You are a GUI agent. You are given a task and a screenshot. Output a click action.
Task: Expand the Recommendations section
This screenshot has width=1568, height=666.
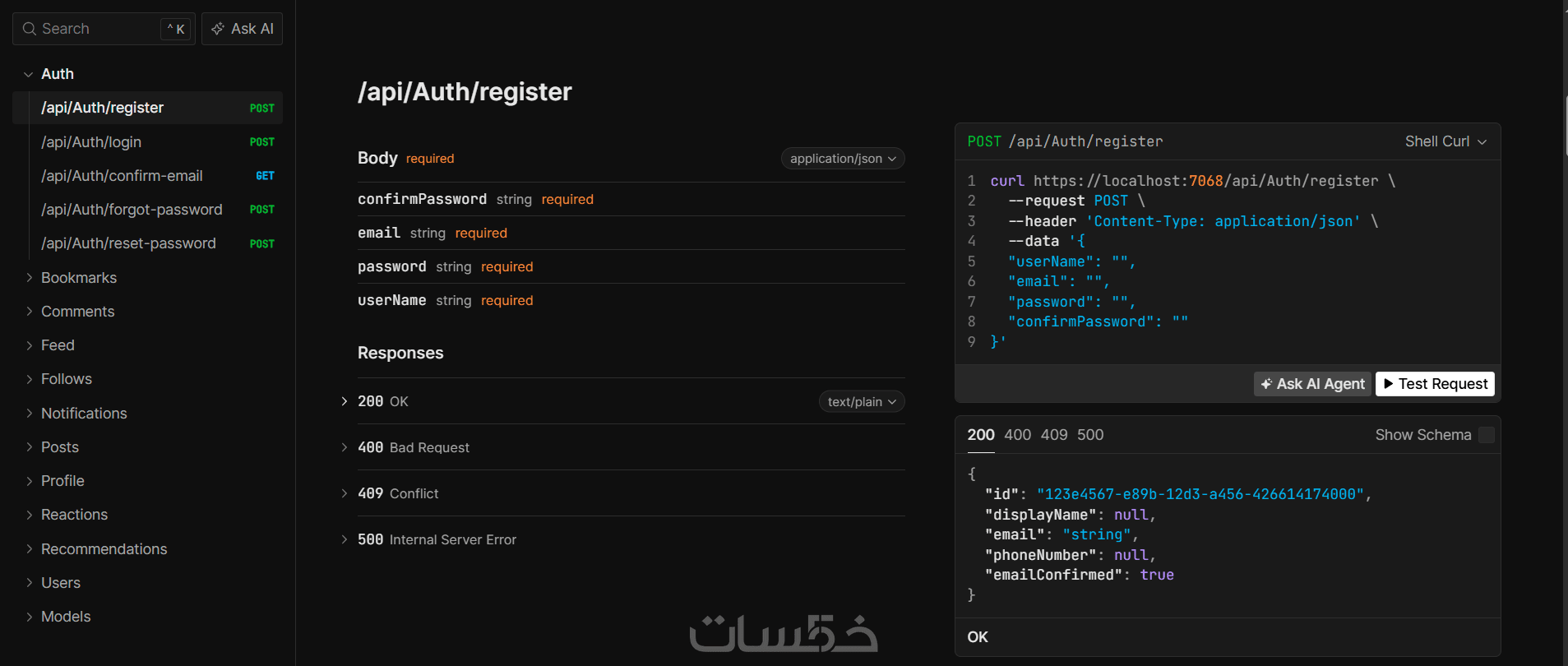click(x=29, y=549)
